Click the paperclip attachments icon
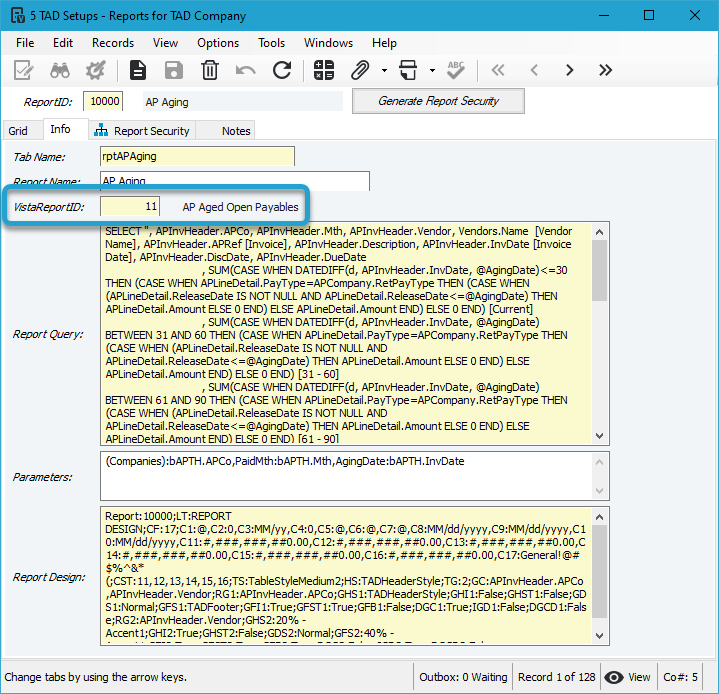The image size is (719, 694). pyautogui.click(x=360, y=70)
